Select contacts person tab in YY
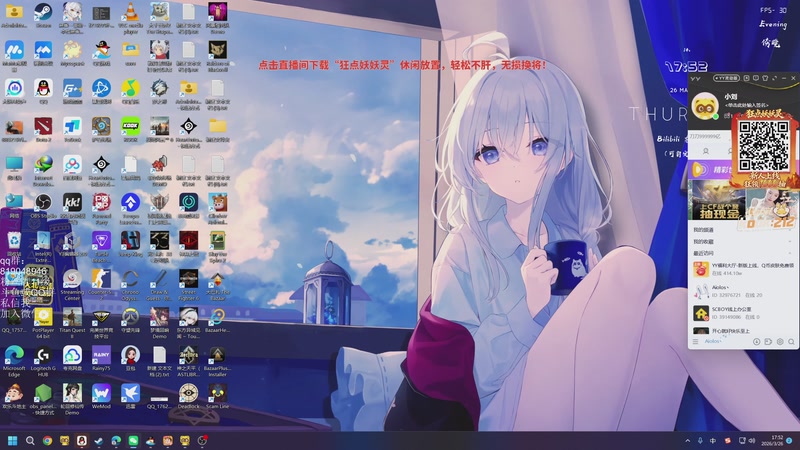 tap(706, 151)
